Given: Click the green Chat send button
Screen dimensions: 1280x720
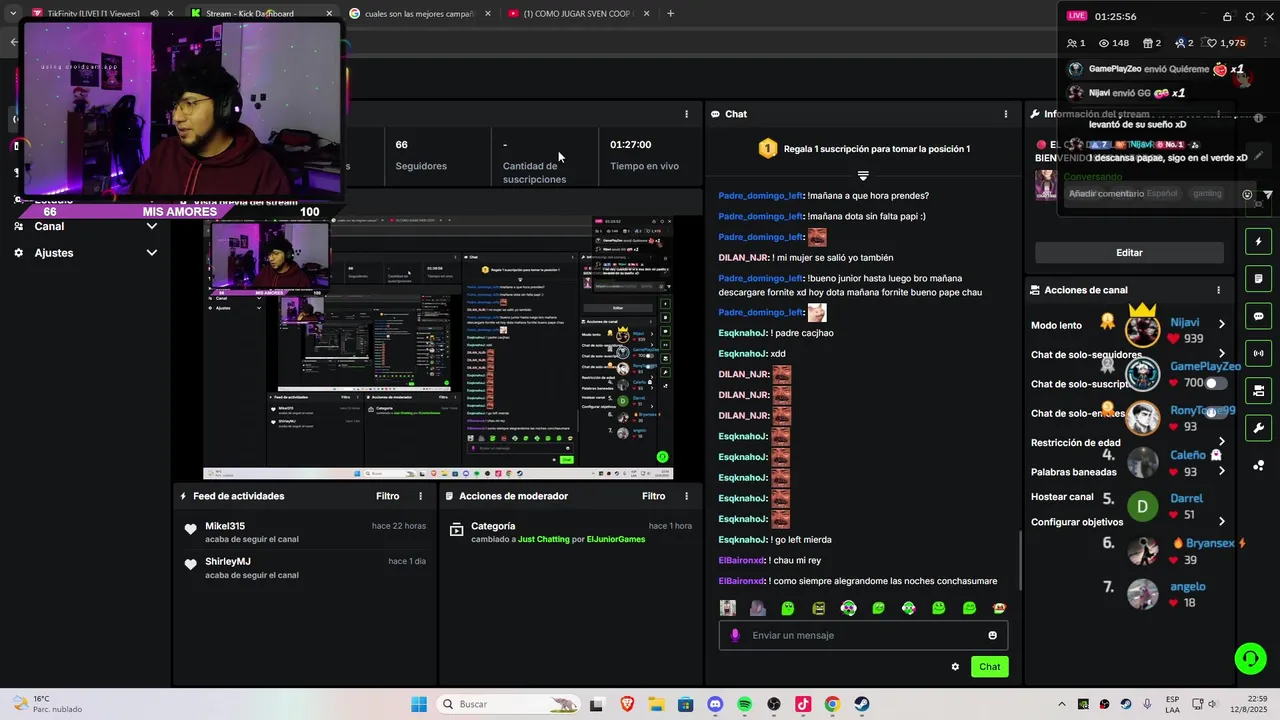Looking at the screenshot, I should 989,667.
